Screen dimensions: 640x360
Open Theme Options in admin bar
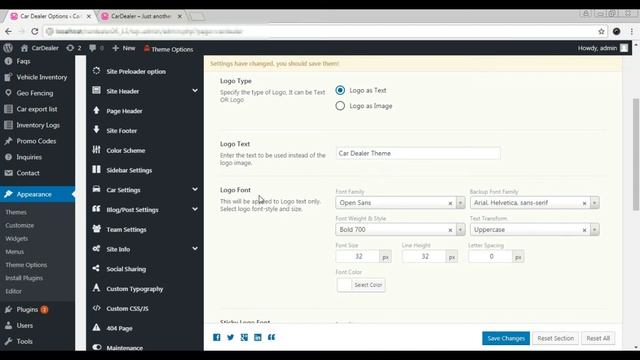168,49
